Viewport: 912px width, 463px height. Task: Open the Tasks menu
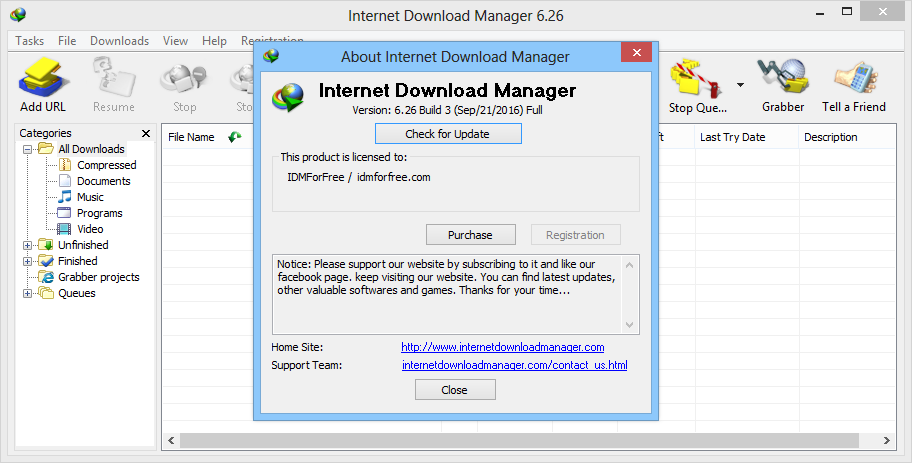pos(30,41)
